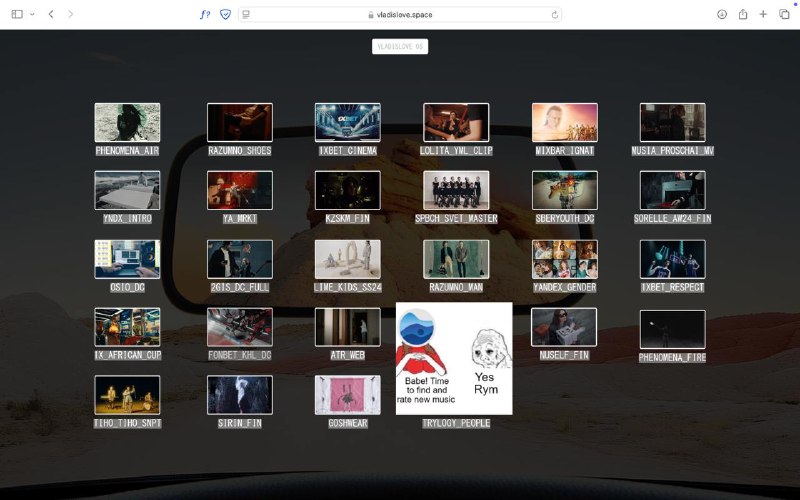
Task: Open OSIO_DC thumbnail
Action: coord(127,259)
